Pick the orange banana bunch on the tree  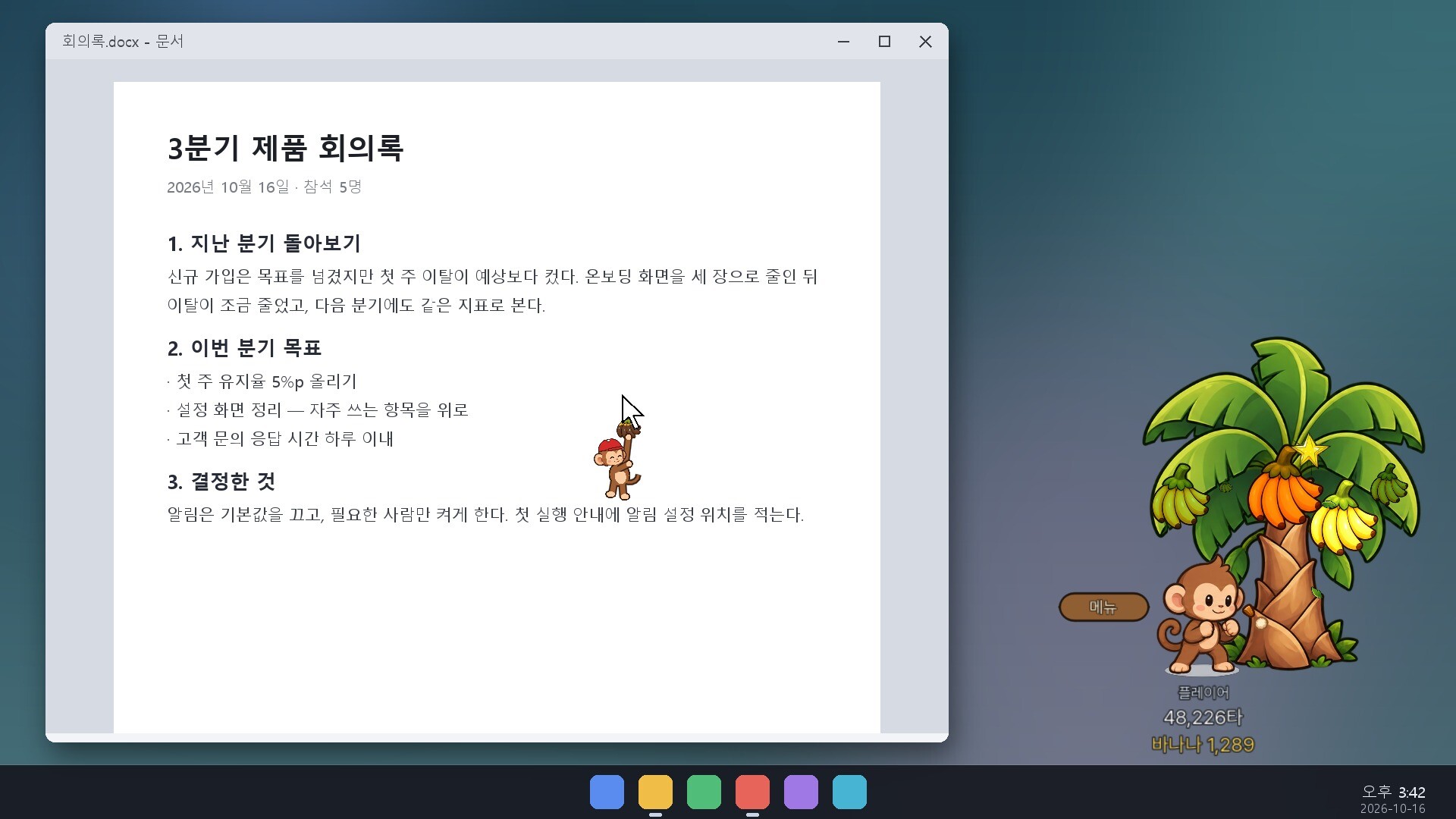1283,491
